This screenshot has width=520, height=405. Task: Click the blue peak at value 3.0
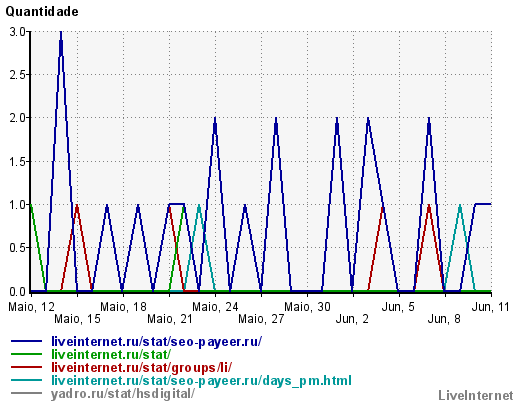[61, 33]
